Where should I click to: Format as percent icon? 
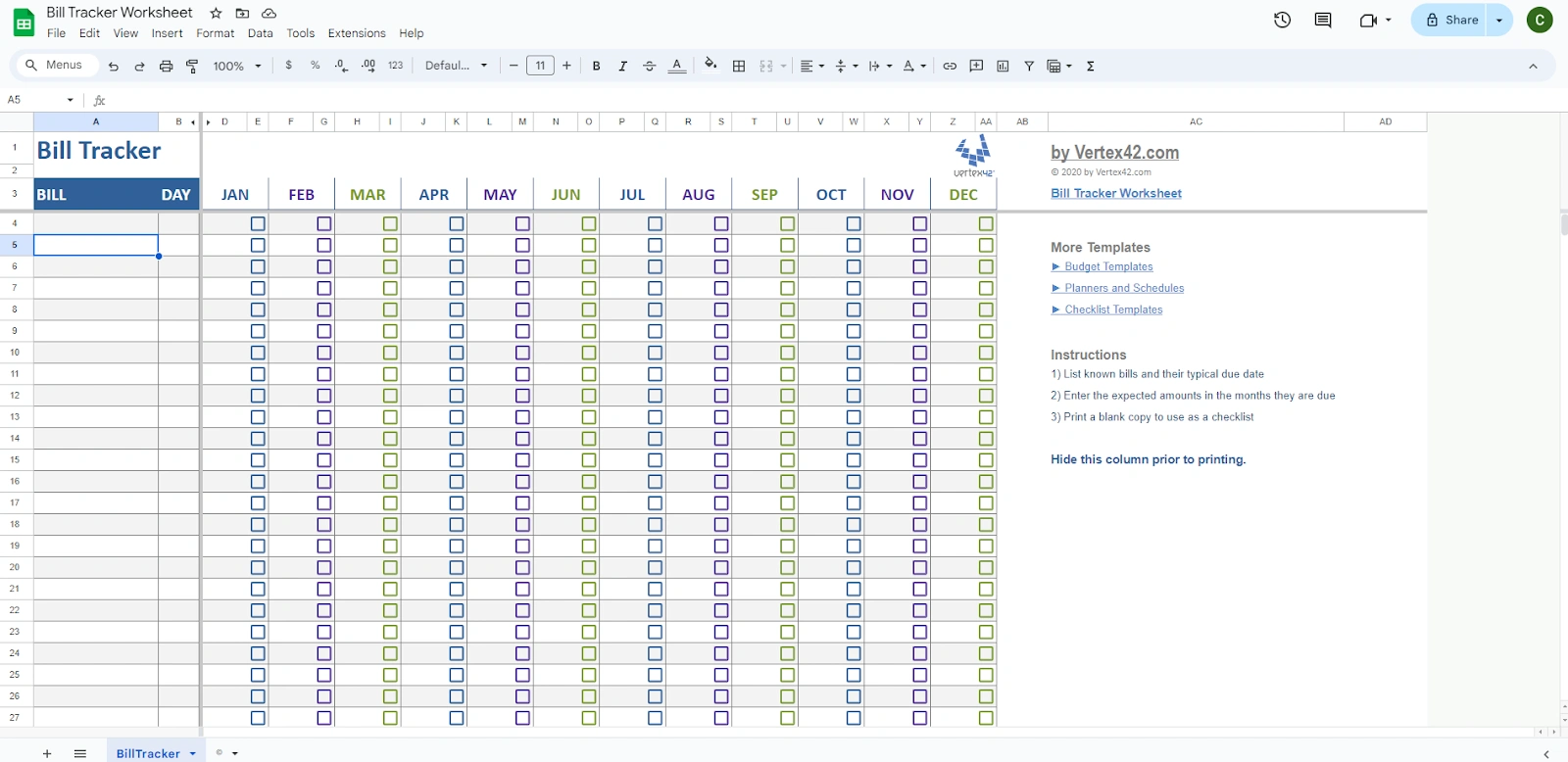click(315, 66)
